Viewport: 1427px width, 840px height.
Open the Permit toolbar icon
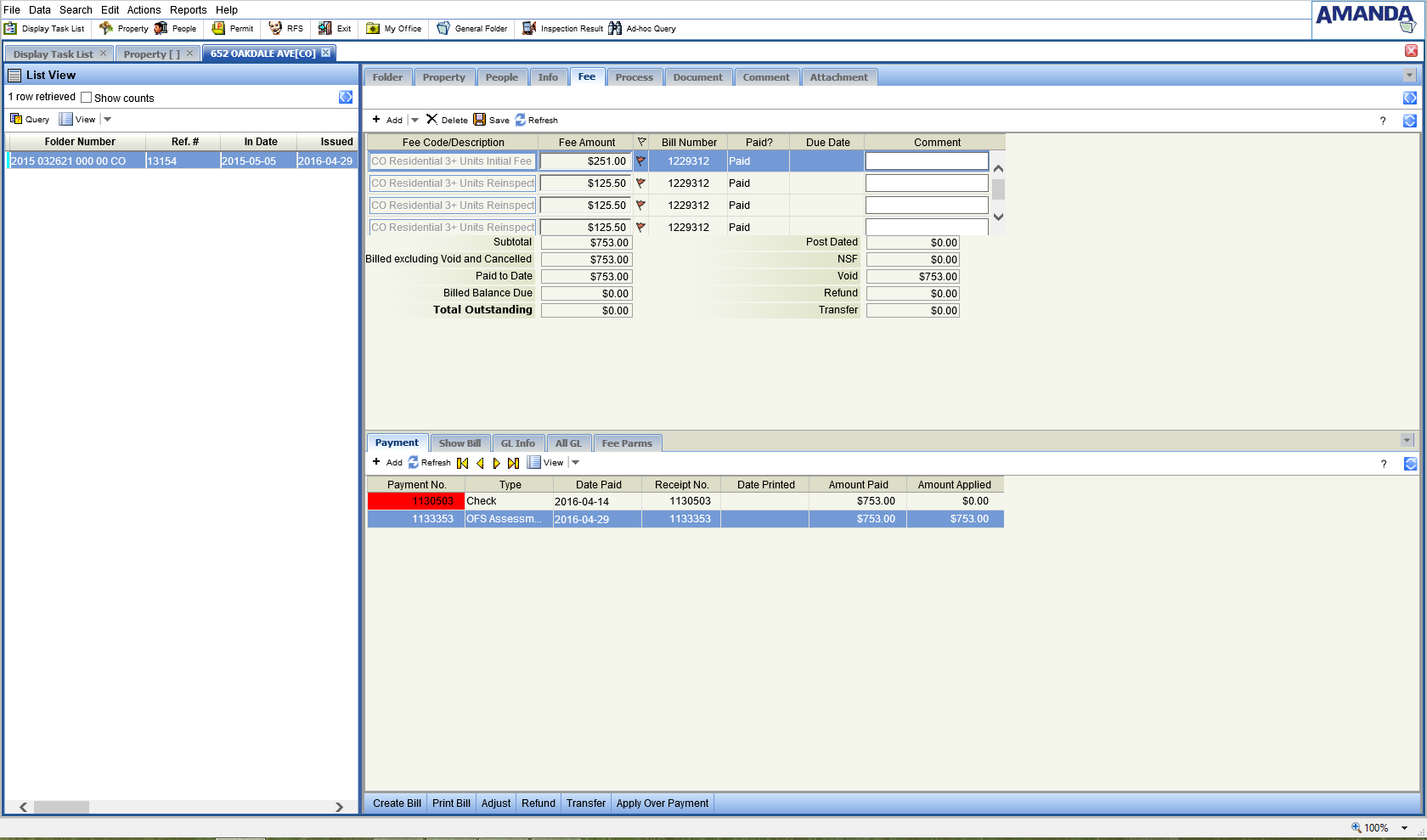(218, 29)
